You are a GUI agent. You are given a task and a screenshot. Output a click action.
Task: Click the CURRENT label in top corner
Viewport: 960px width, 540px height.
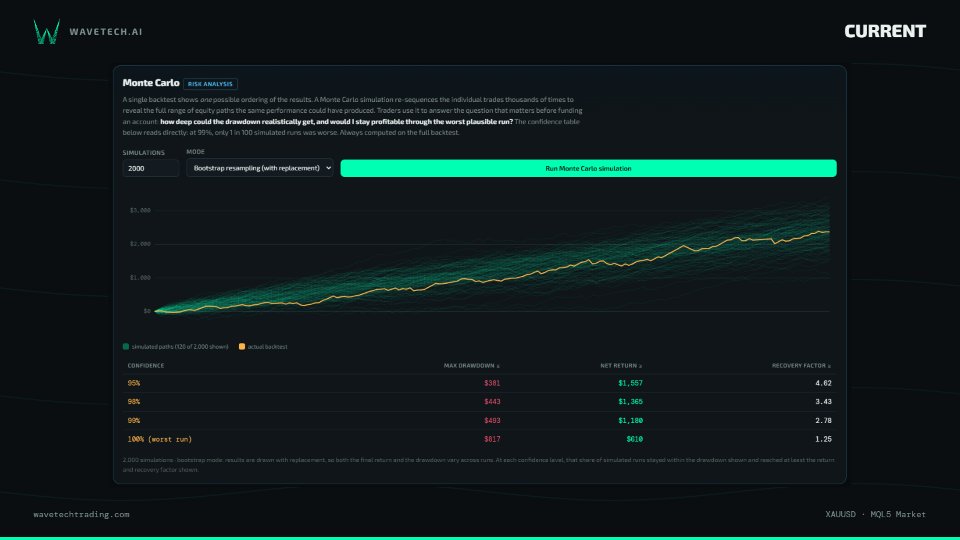tap(885, 31)
